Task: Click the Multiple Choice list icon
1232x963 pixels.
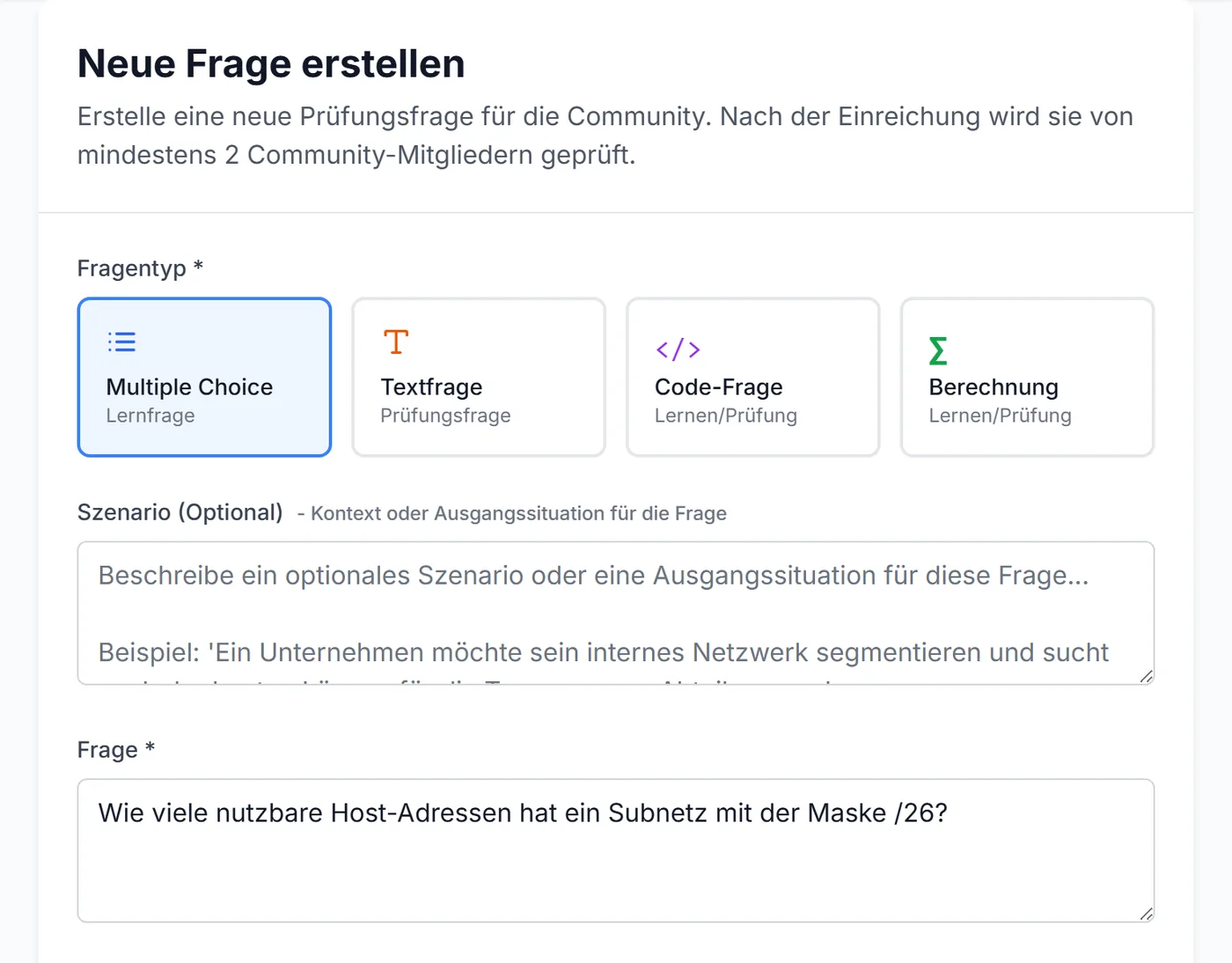Action: point(121,342)
